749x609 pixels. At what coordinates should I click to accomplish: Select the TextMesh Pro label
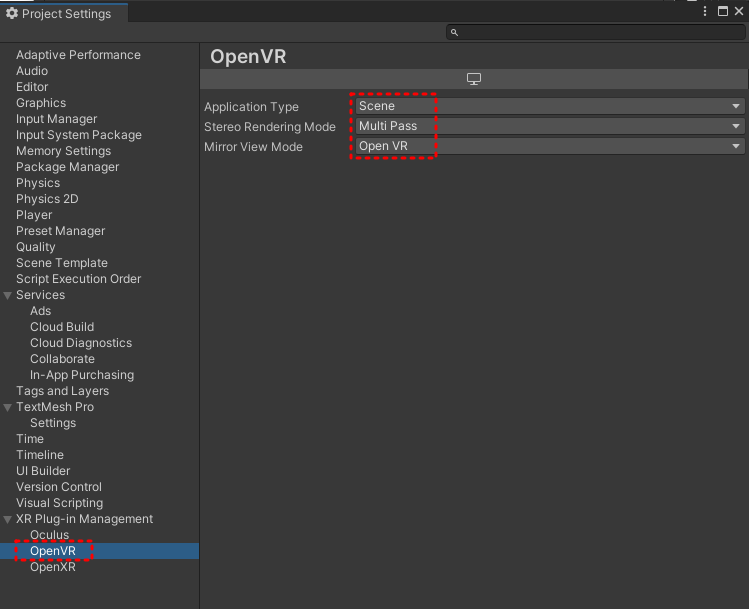pyautogui.click(x=55, y=407)
